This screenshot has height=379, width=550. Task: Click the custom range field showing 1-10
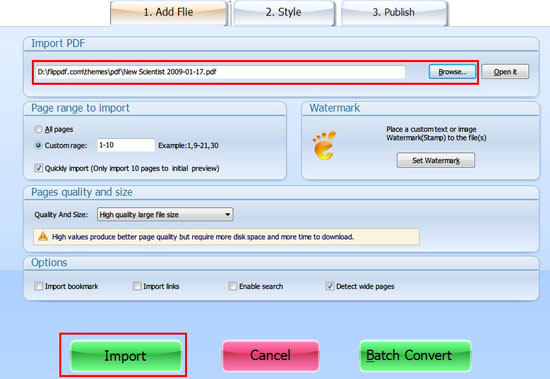coord(126,145)
